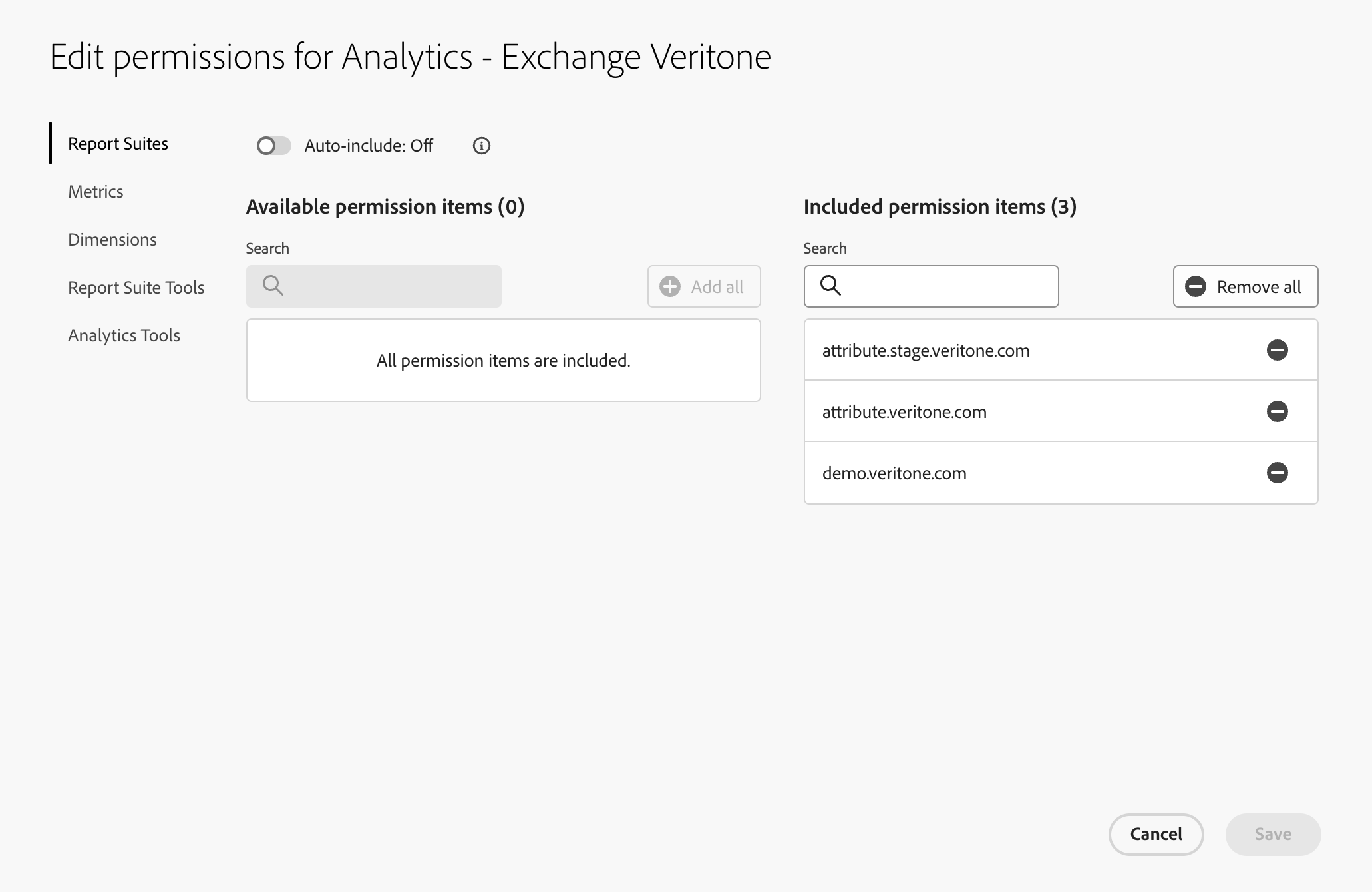Screen dimensions: 1372x892
Task: Select the Report Suites tab
Action: click(118, 144)
